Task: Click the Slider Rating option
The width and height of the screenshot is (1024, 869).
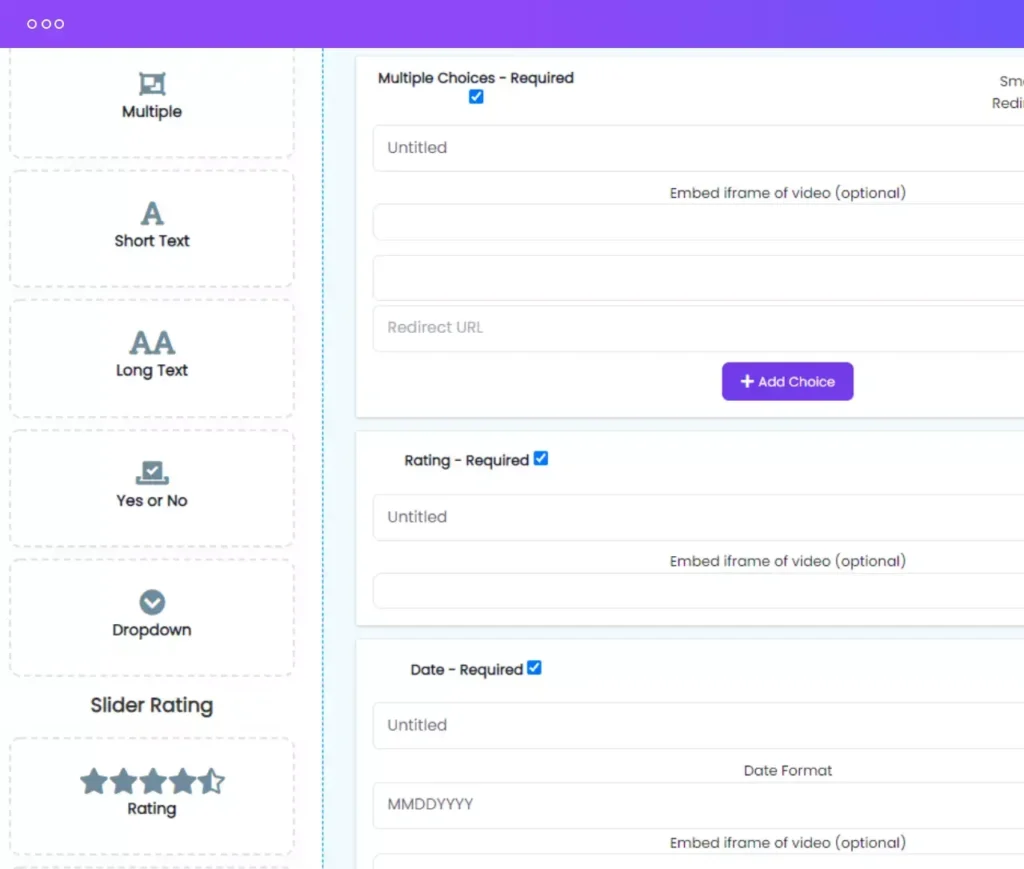Action: coord(151,705)
